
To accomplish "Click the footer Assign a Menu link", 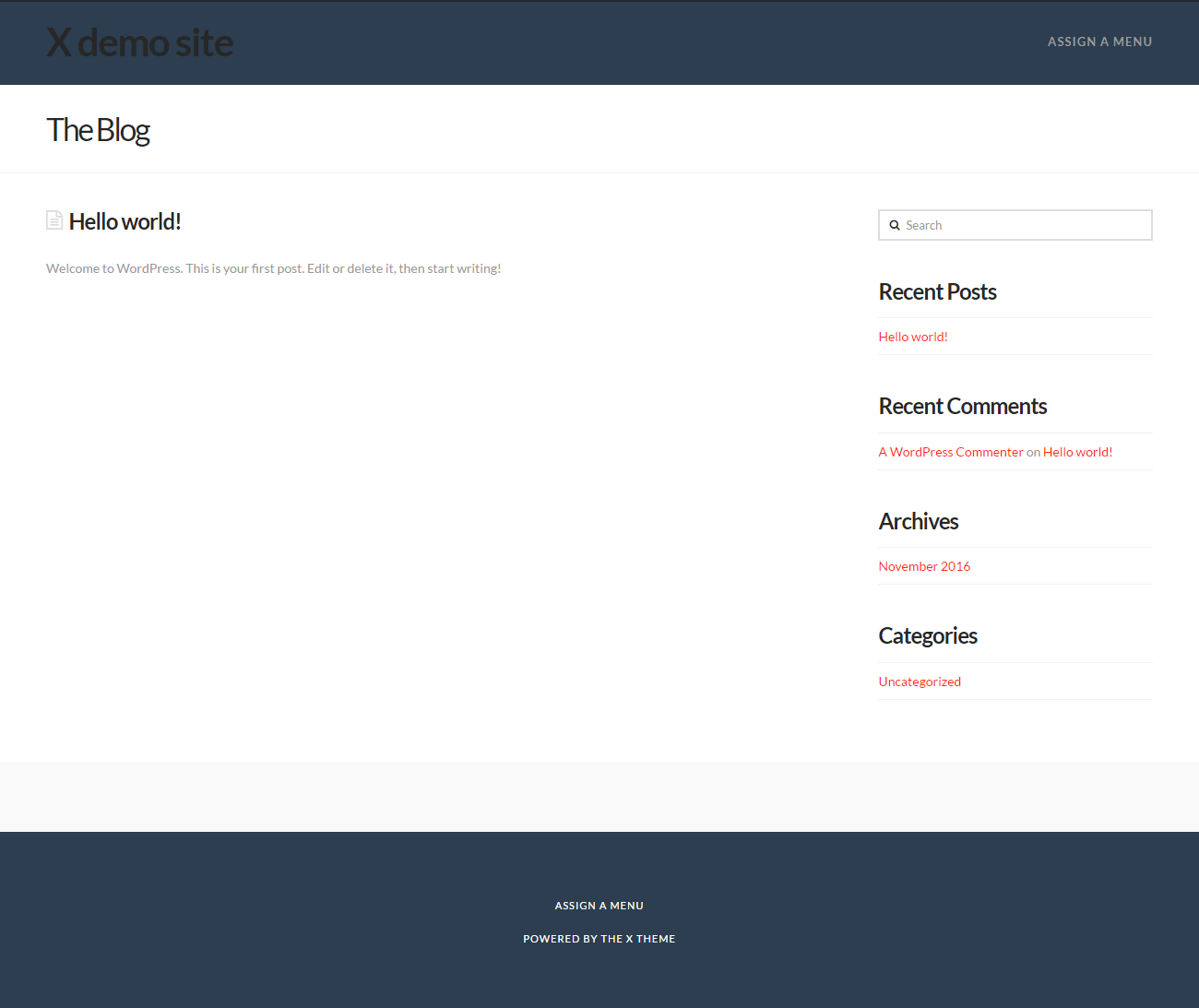I will click(599, 906).
